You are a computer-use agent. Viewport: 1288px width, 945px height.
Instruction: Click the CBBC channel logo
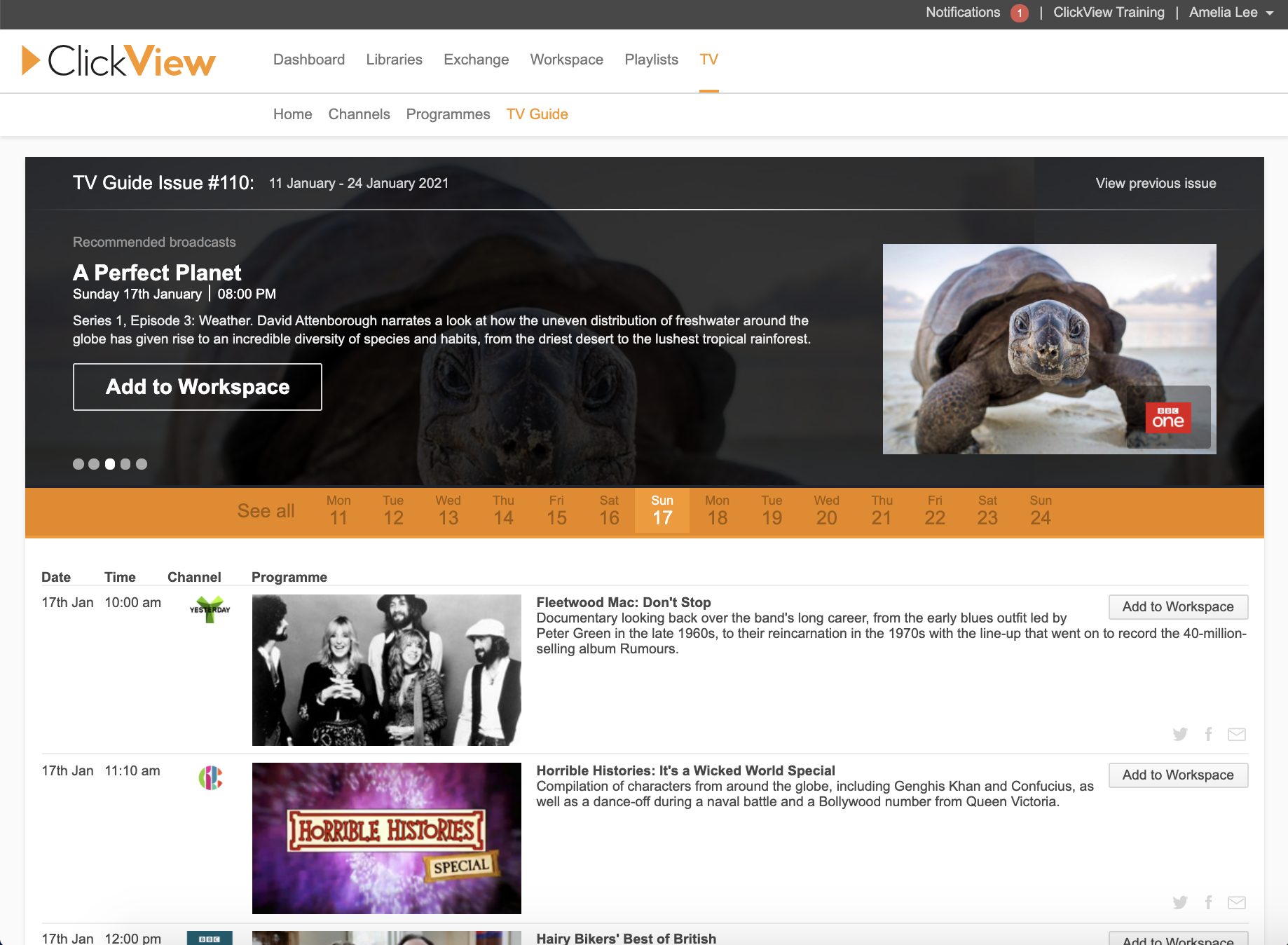pos(210,777)
